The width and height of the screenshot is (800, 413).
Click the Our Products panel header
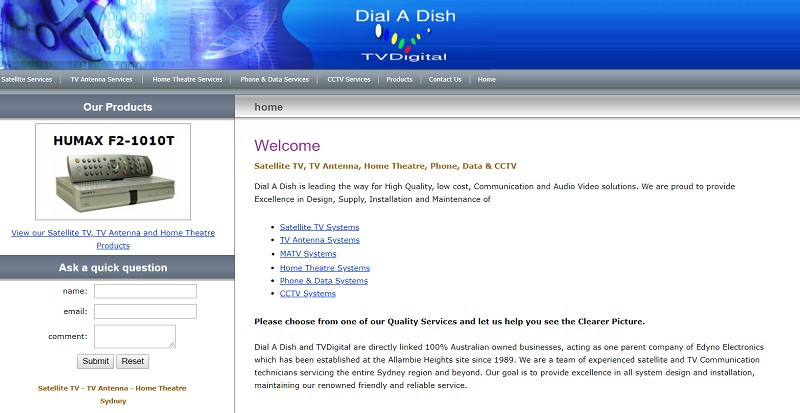point(117,107)
